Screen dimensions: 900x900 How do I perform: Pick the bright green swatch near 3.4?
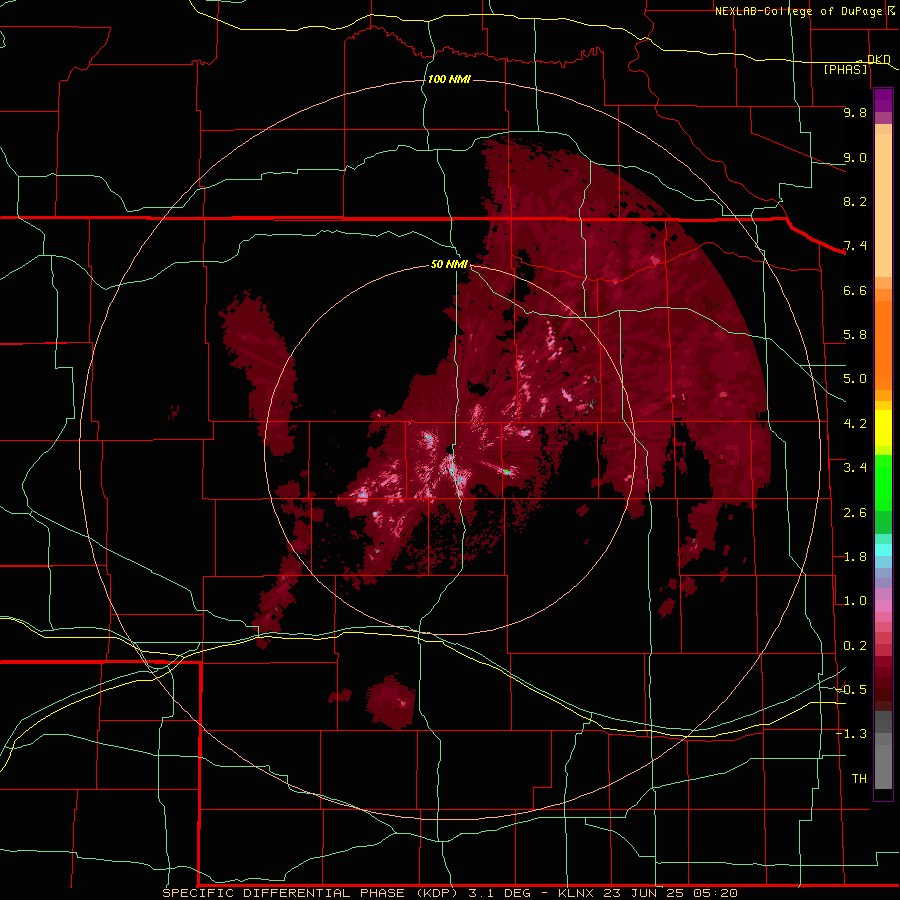click(883, 482)
